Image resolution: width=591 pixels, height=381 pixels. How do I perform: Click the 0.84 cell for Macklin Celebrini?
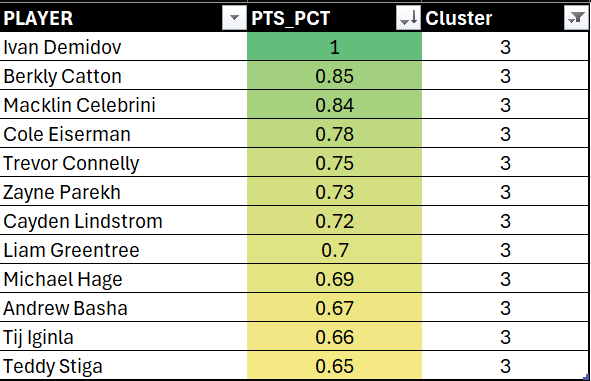(x=334, y=105)
